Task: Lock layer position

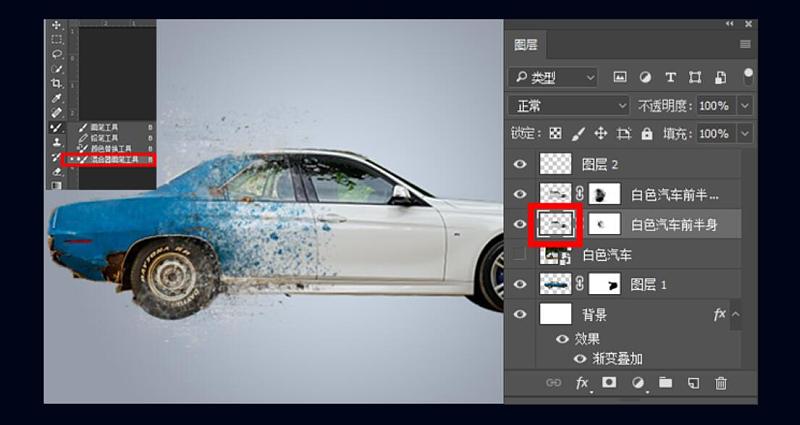Action: tap(601, 134)
